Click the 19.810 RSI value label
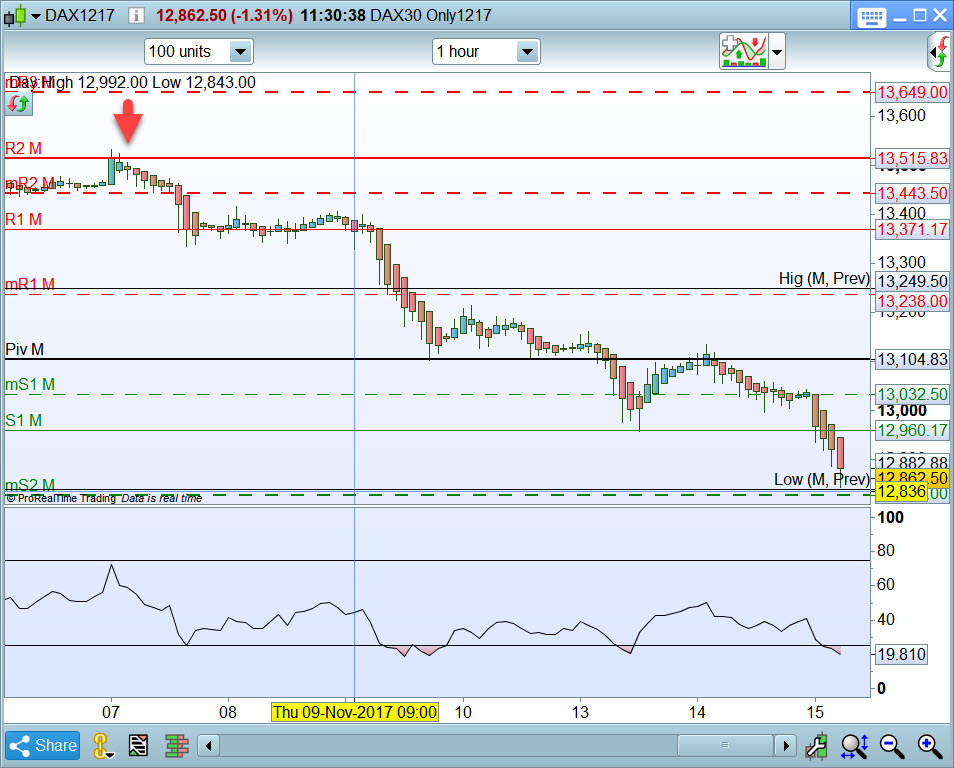This screenshot has width=954, height=768. [x=902, y=654]
